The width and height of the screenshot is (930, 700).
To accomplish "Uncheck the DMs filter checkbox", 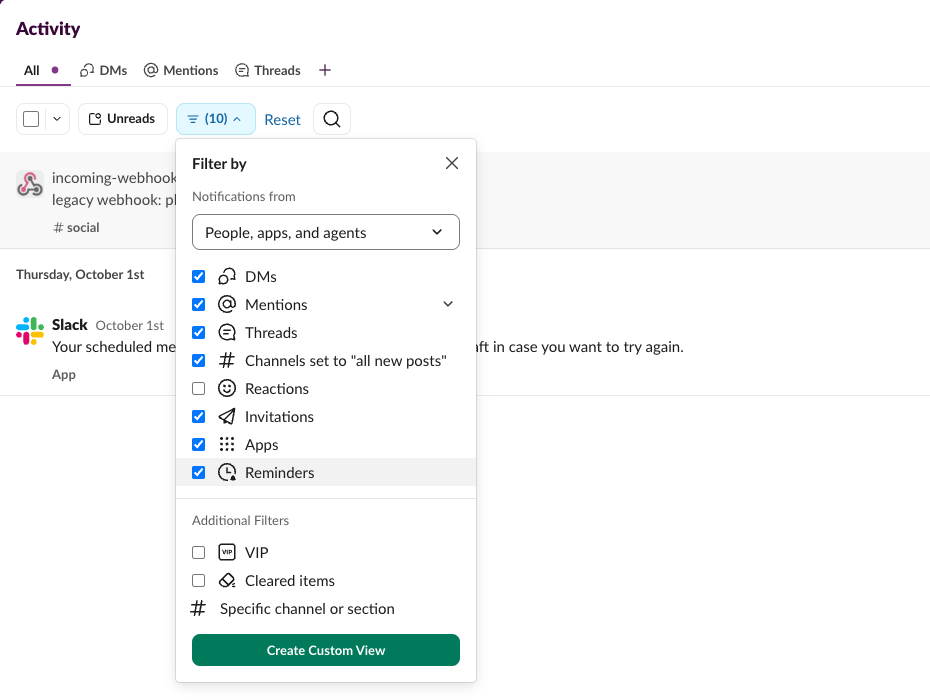I will point(199,276).
